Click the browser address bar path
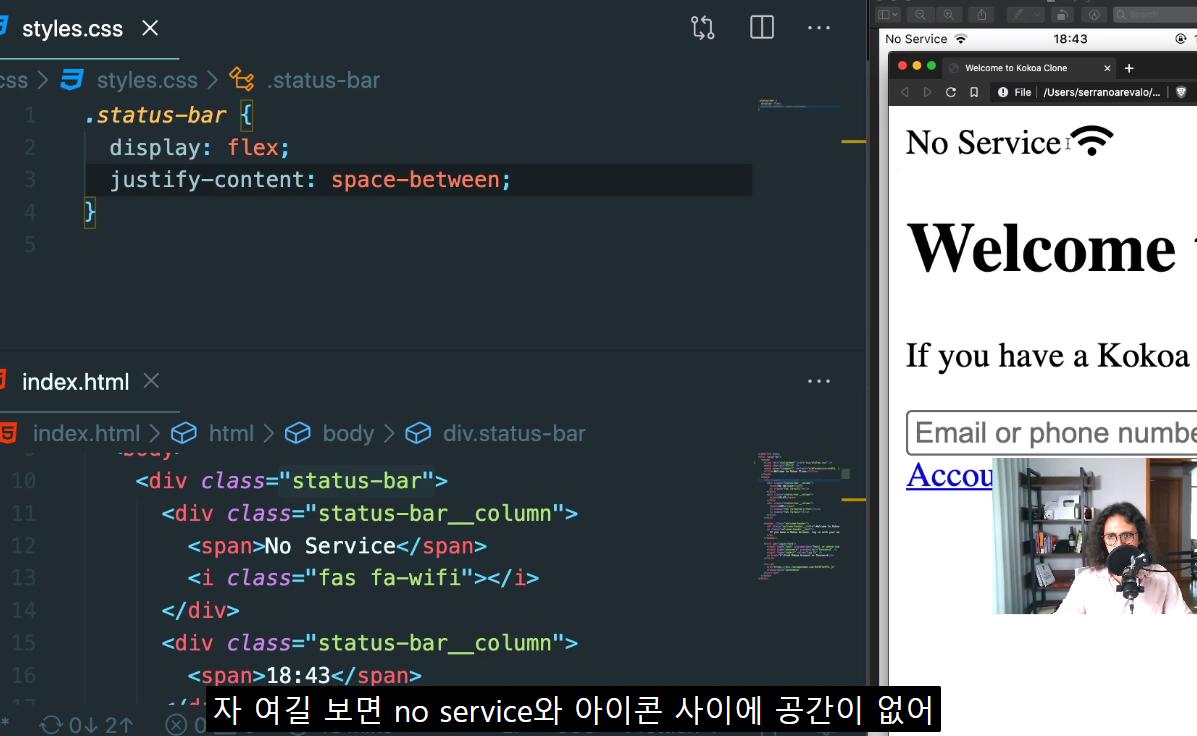The height and width of the screenshot is (736, 1197). [x=1102, y=92]
